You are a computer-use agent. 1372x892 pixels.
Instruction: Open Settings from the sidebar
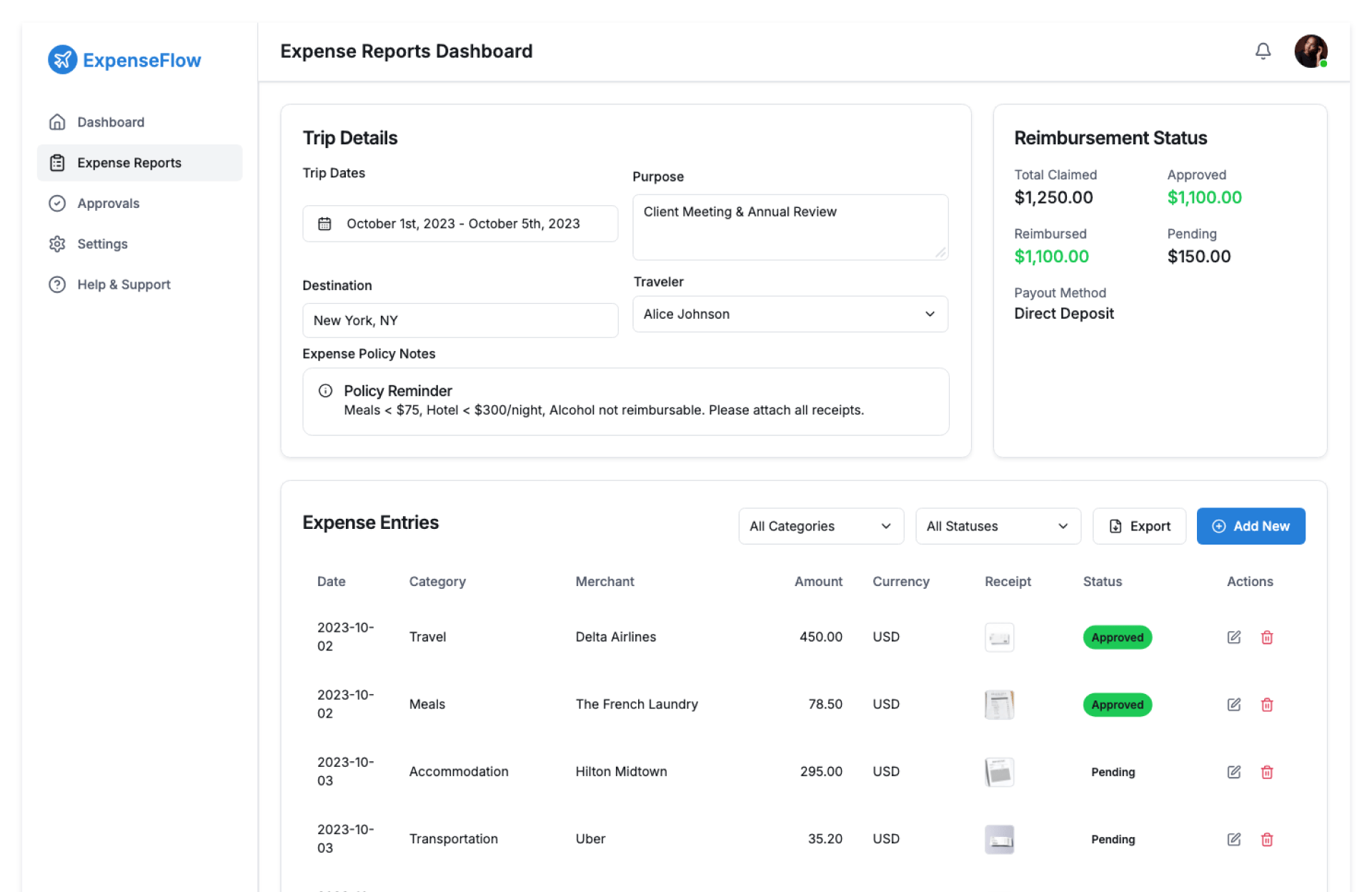[102, 244]
